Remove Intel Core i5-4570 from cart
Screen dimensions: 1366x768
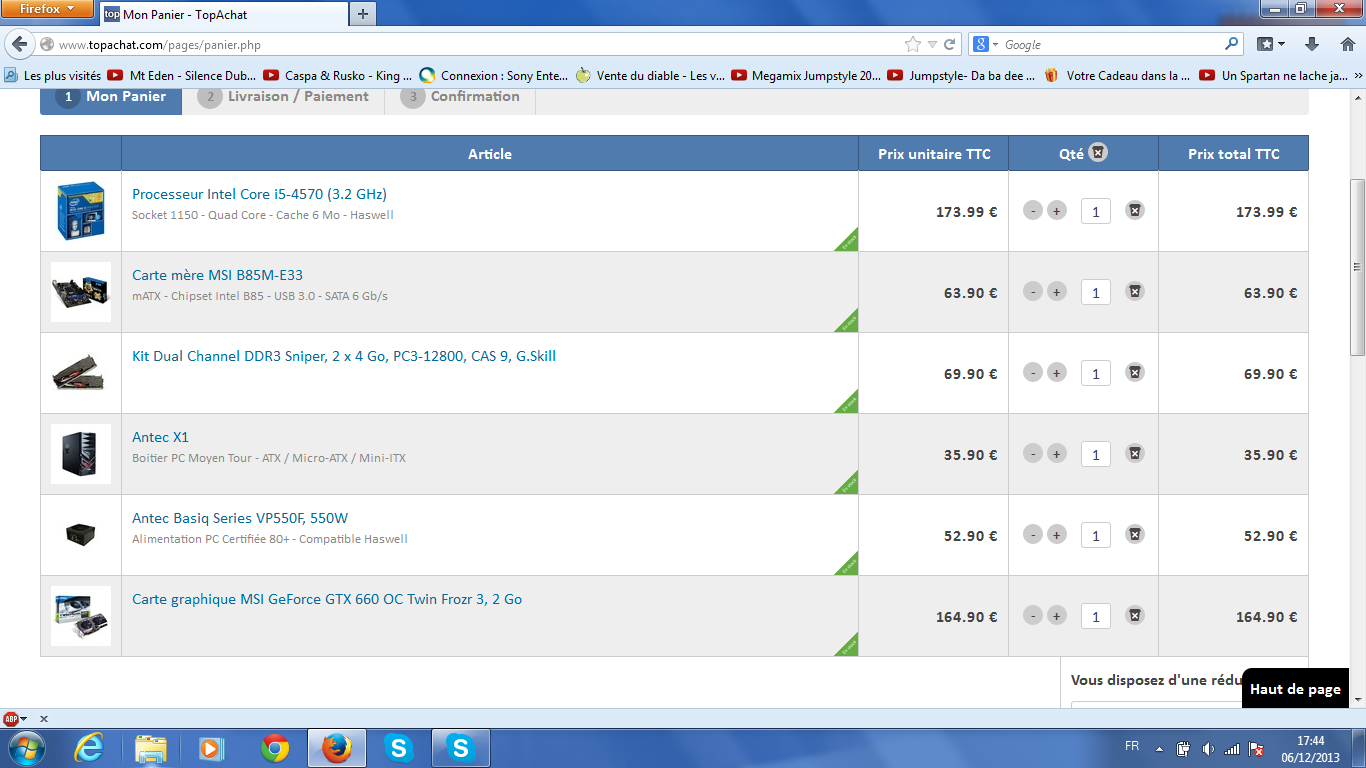pyautogui.click(x=1134, y=210)
